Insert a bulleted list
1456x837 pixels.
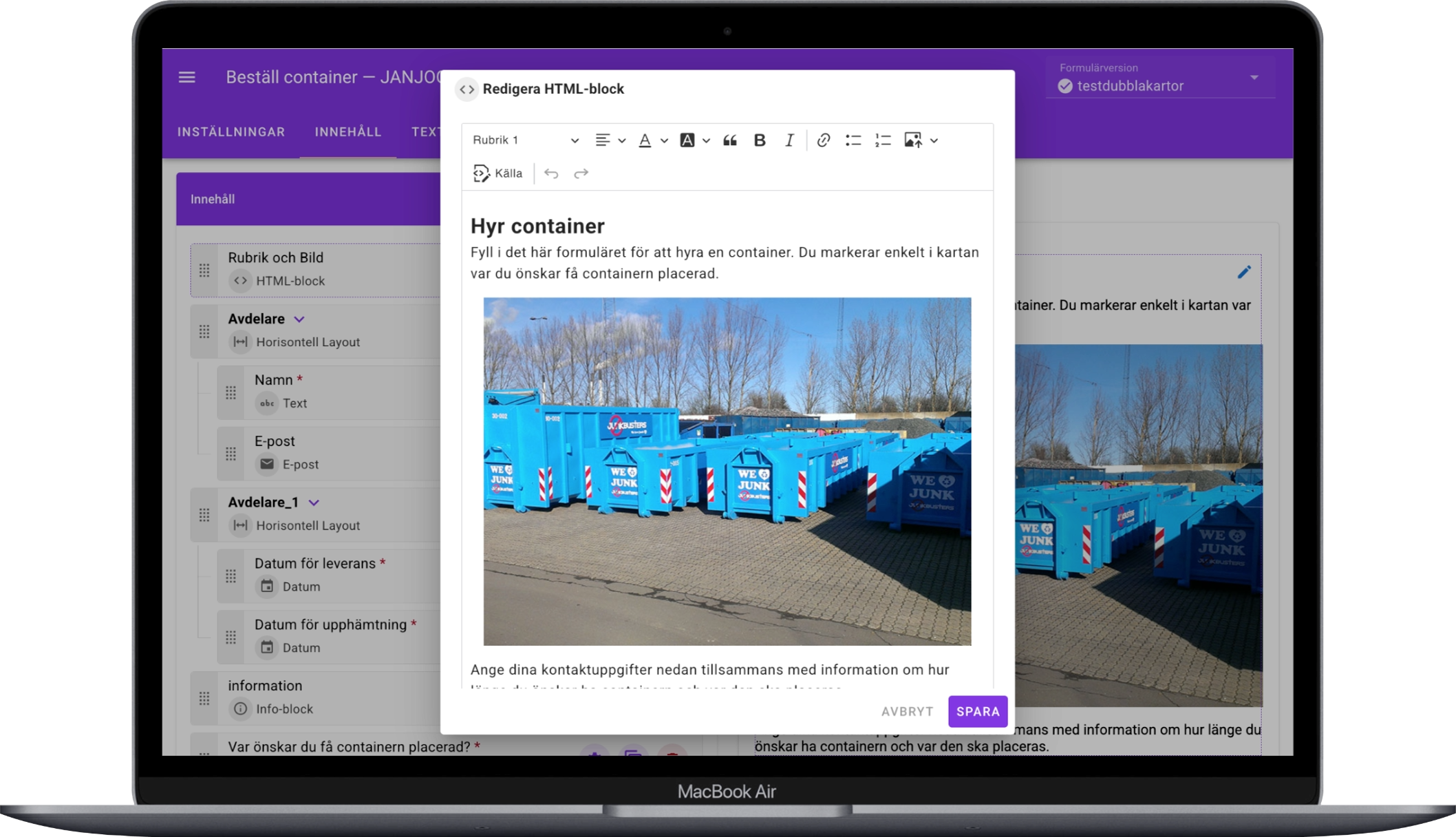pyautogui.click(x=853, y=140)
